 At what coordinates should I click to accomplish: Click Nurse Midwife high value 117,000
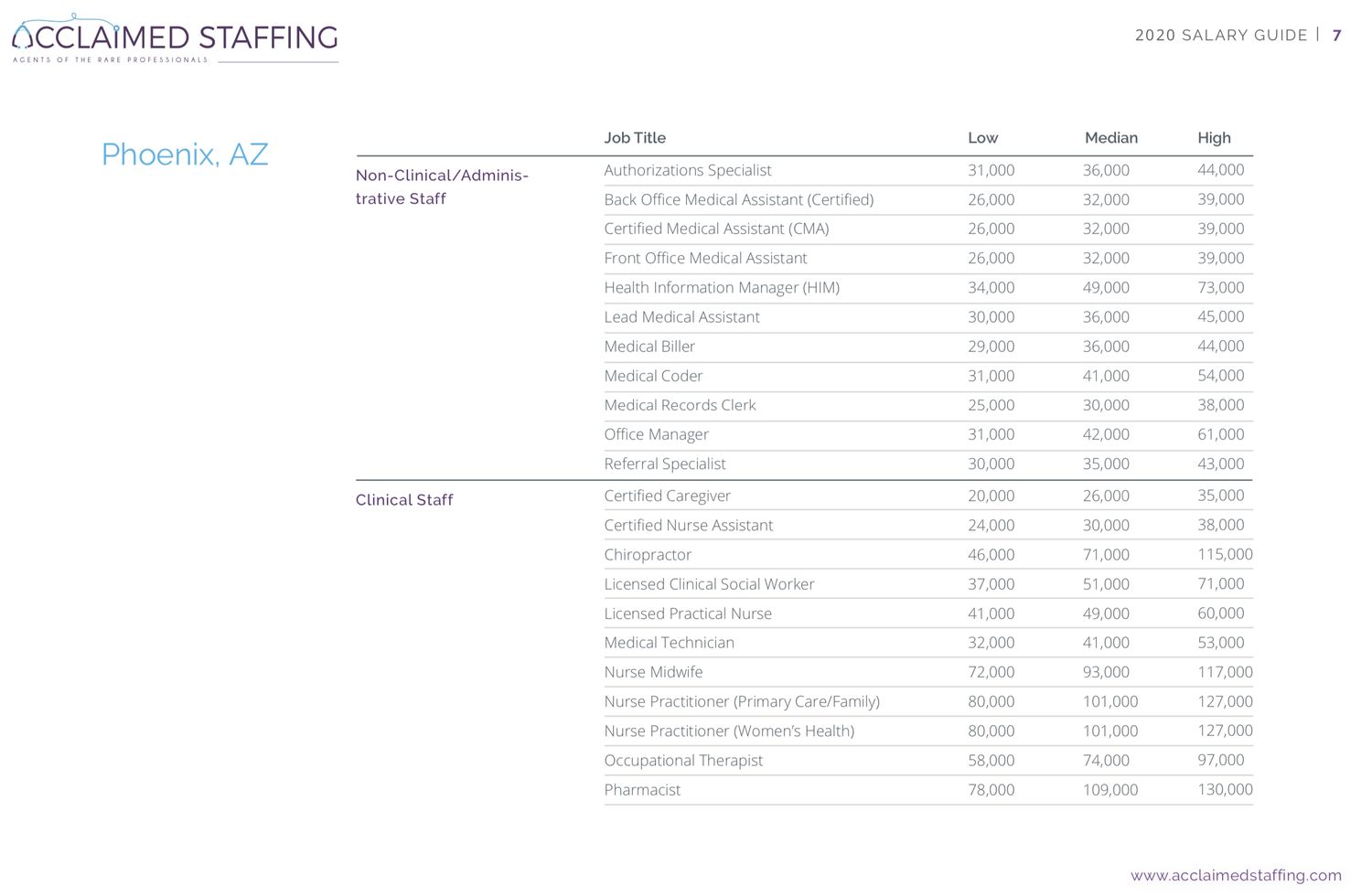[1226, 672]
